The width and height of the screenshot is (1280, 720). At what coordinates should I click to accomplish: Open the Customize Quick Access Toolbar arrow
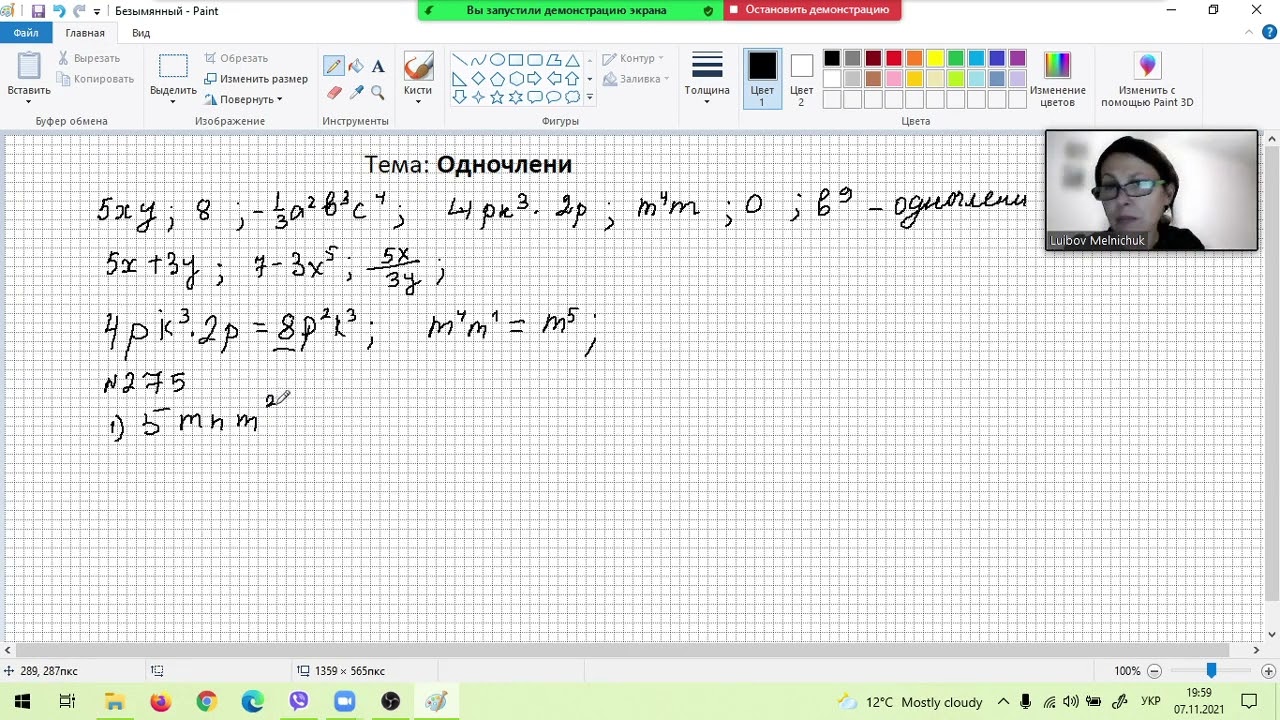(x=97, y=11)
